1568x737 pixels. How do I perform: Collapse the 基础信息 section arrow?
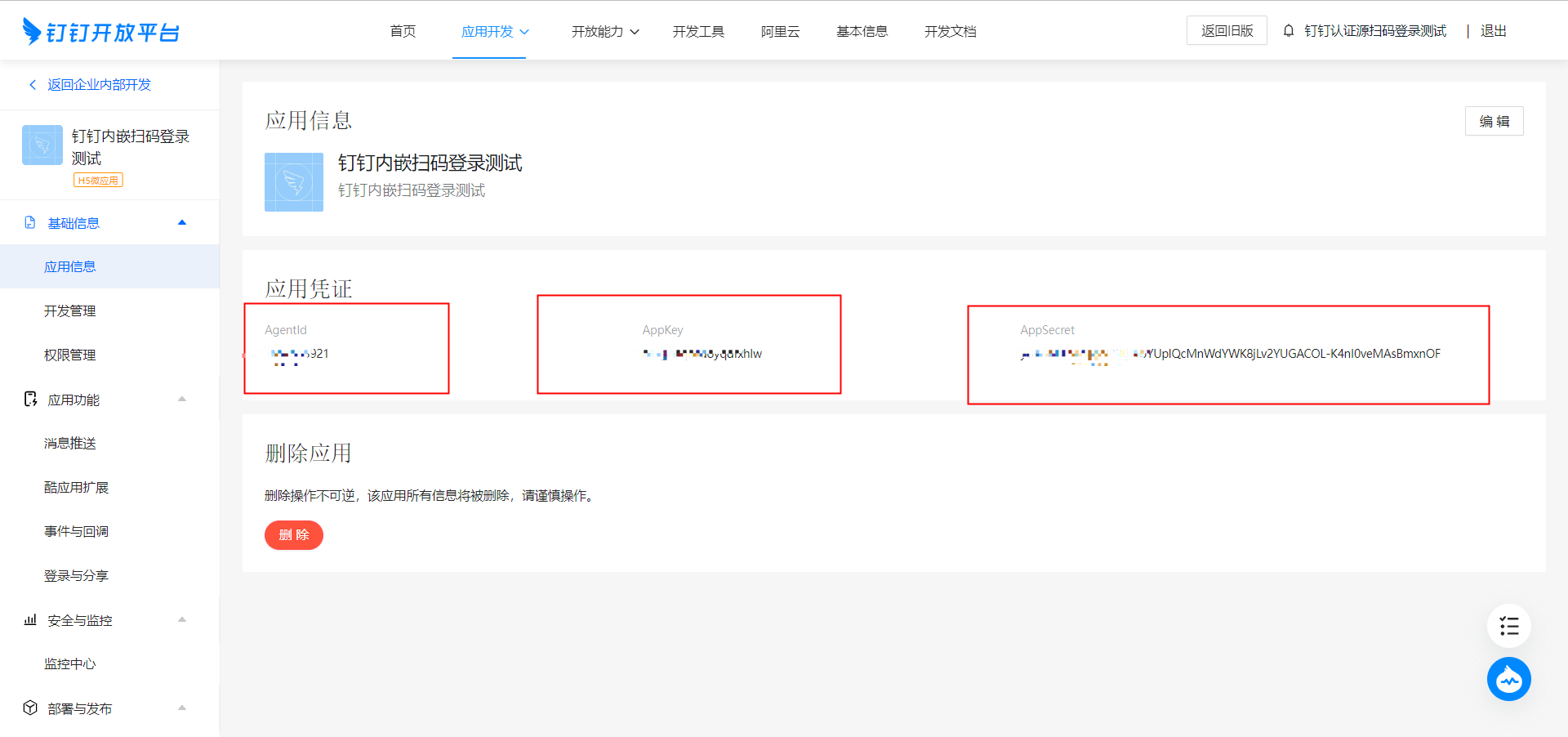182,223
